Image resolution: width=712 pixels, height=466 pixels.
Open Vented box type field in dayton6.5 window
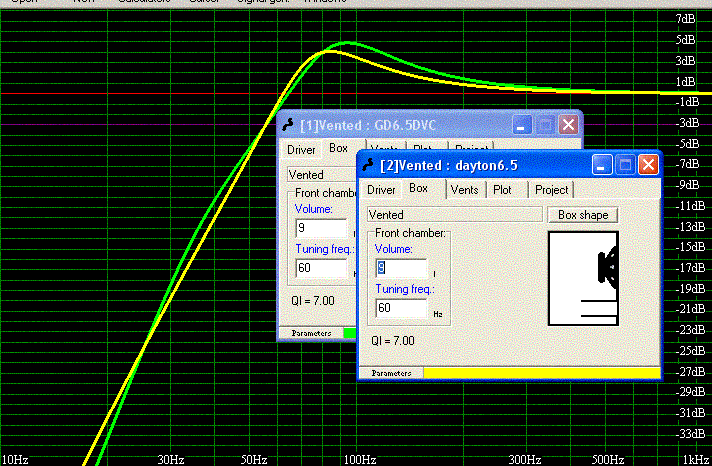455,215
